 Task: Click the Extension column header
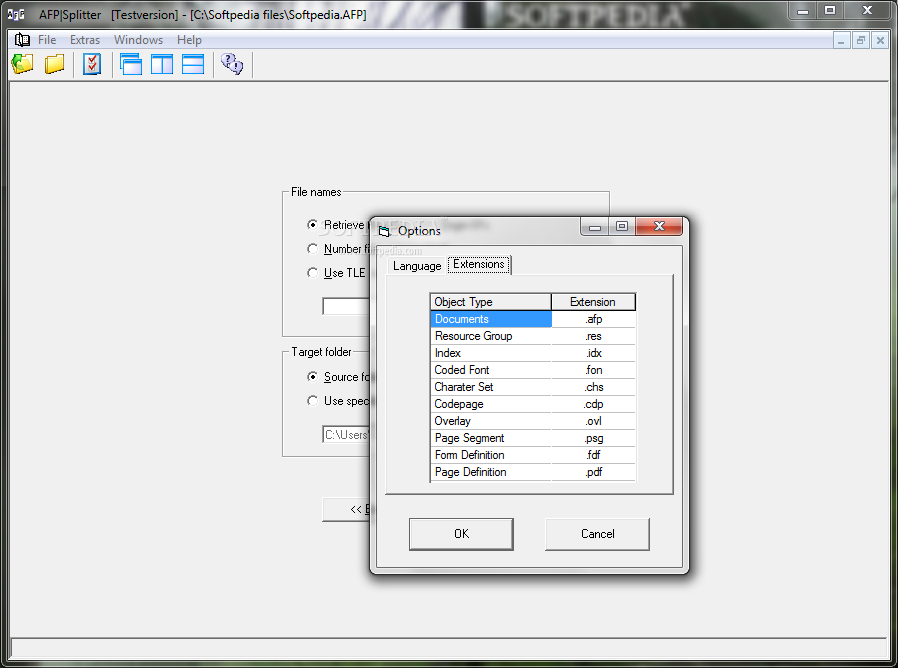(593, 302)
